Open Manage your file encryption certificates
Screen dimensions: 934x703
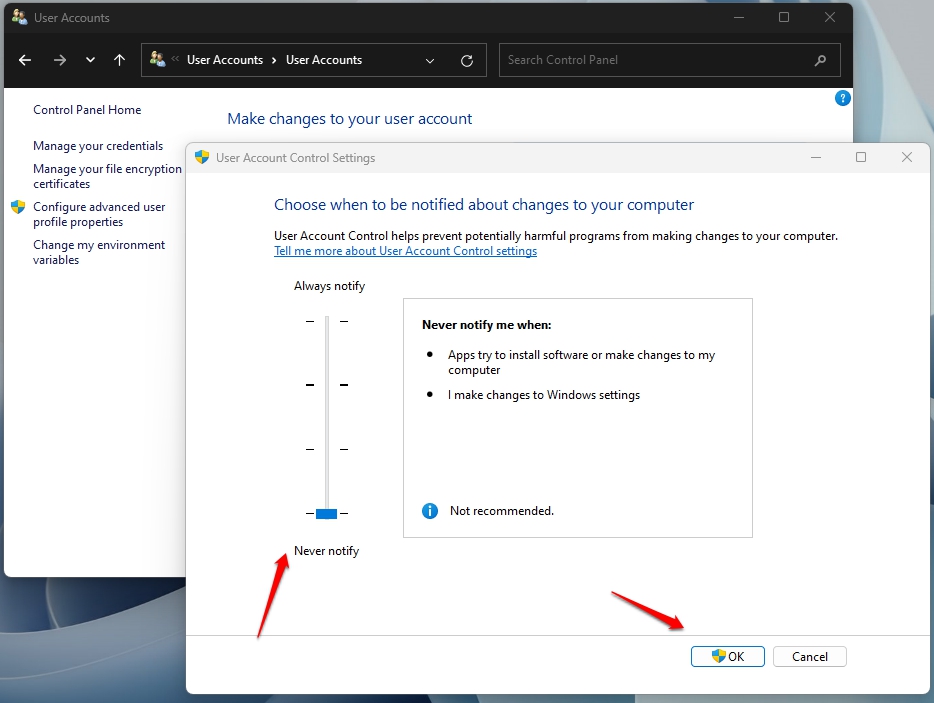coord(107,176)
